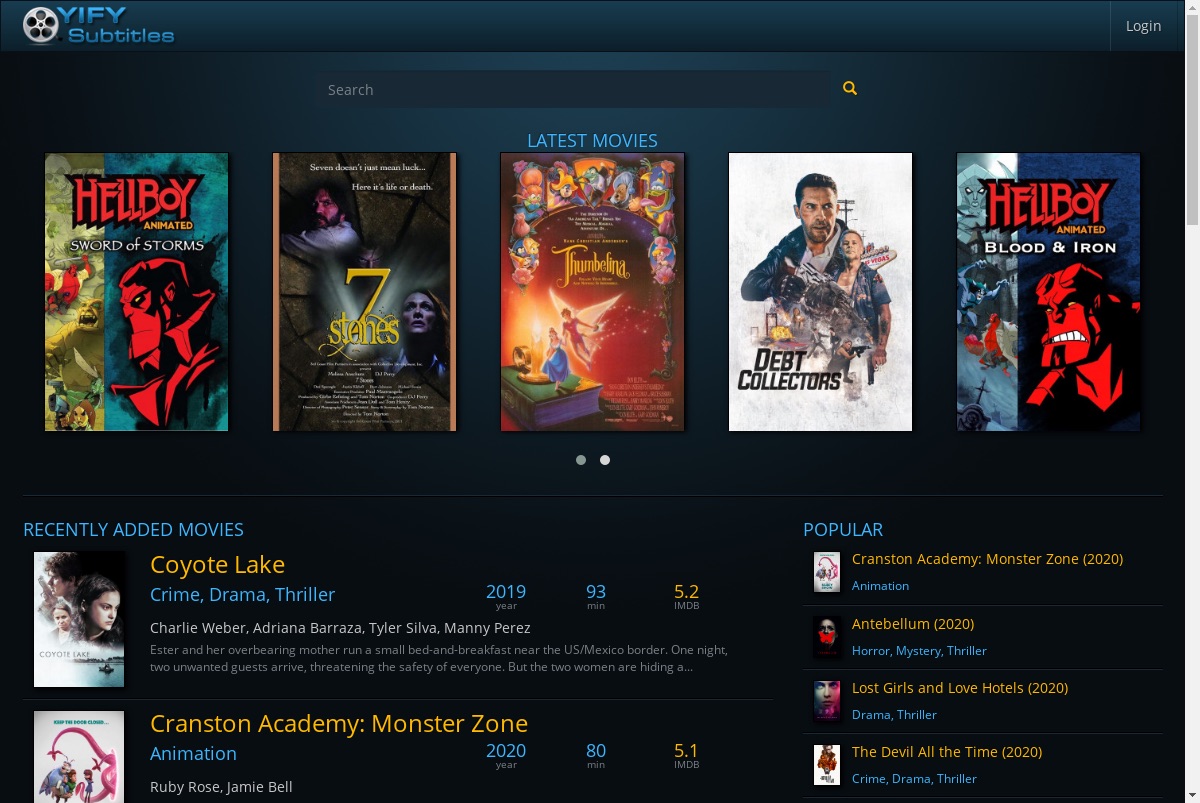
Task: Click the YIFY Subtitles logo
Action: [x=98, y=26]
